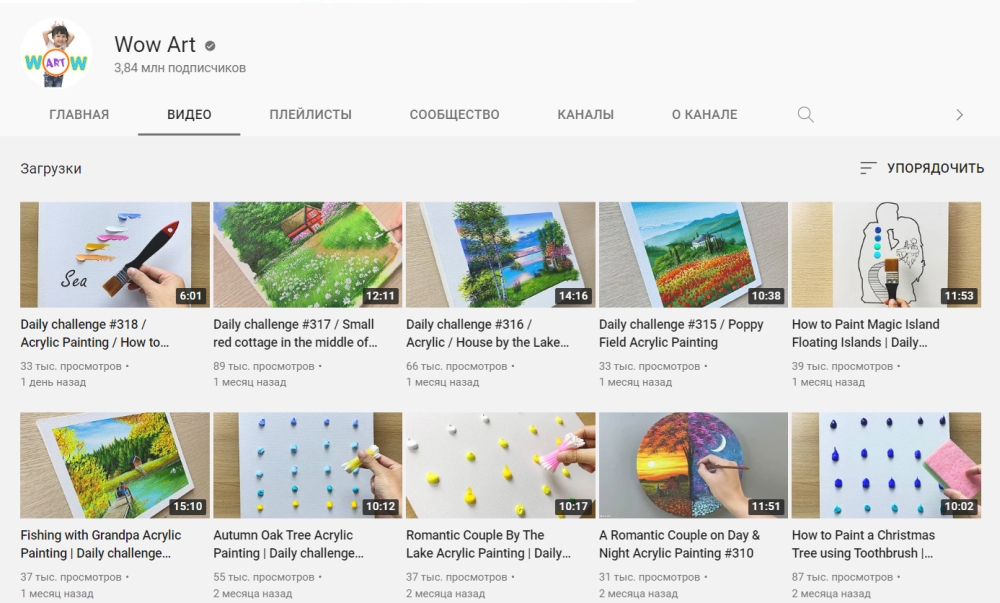Click '39 тыс. просмотров' view count
1000x603 pixels.
coord(842,367)
